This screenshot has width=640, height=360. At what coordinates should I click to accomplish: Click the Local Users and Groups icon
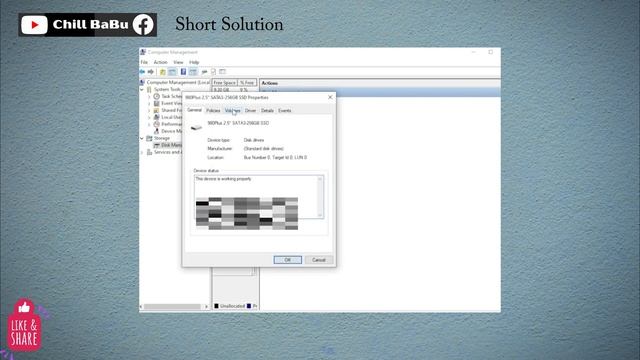156,117
